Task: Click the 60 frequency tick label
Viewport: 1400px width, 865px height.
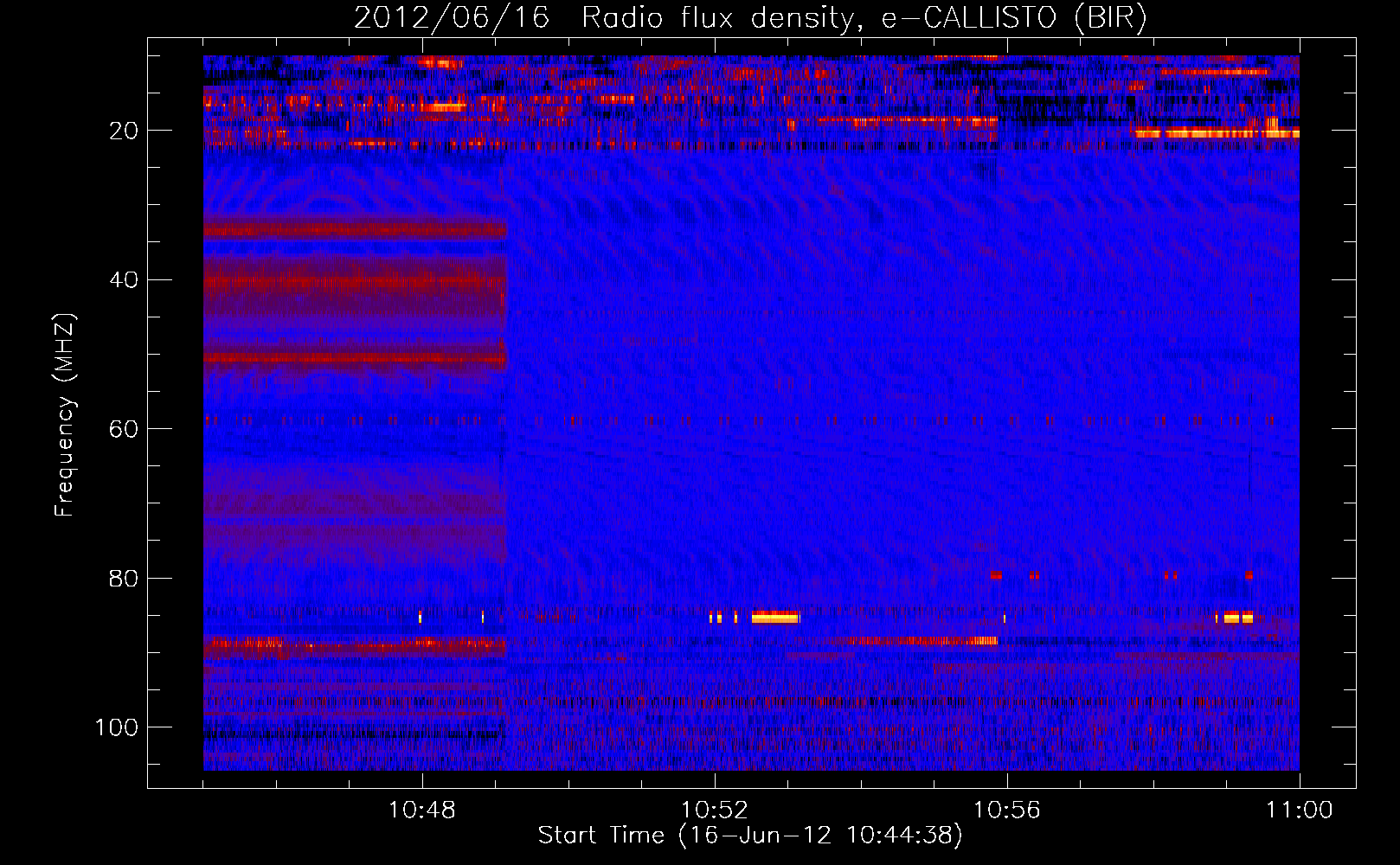Action: pos(124,429)
